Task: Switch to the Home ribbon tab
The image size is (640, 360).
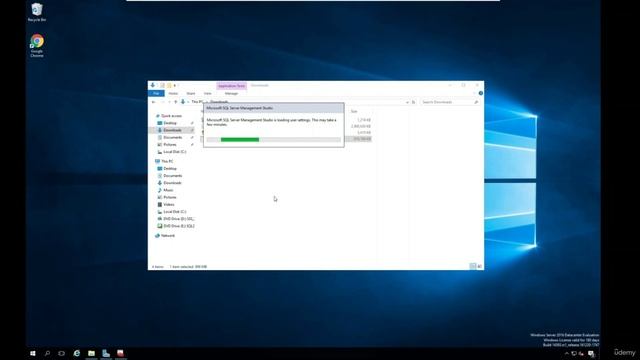Action: point(173,93)
